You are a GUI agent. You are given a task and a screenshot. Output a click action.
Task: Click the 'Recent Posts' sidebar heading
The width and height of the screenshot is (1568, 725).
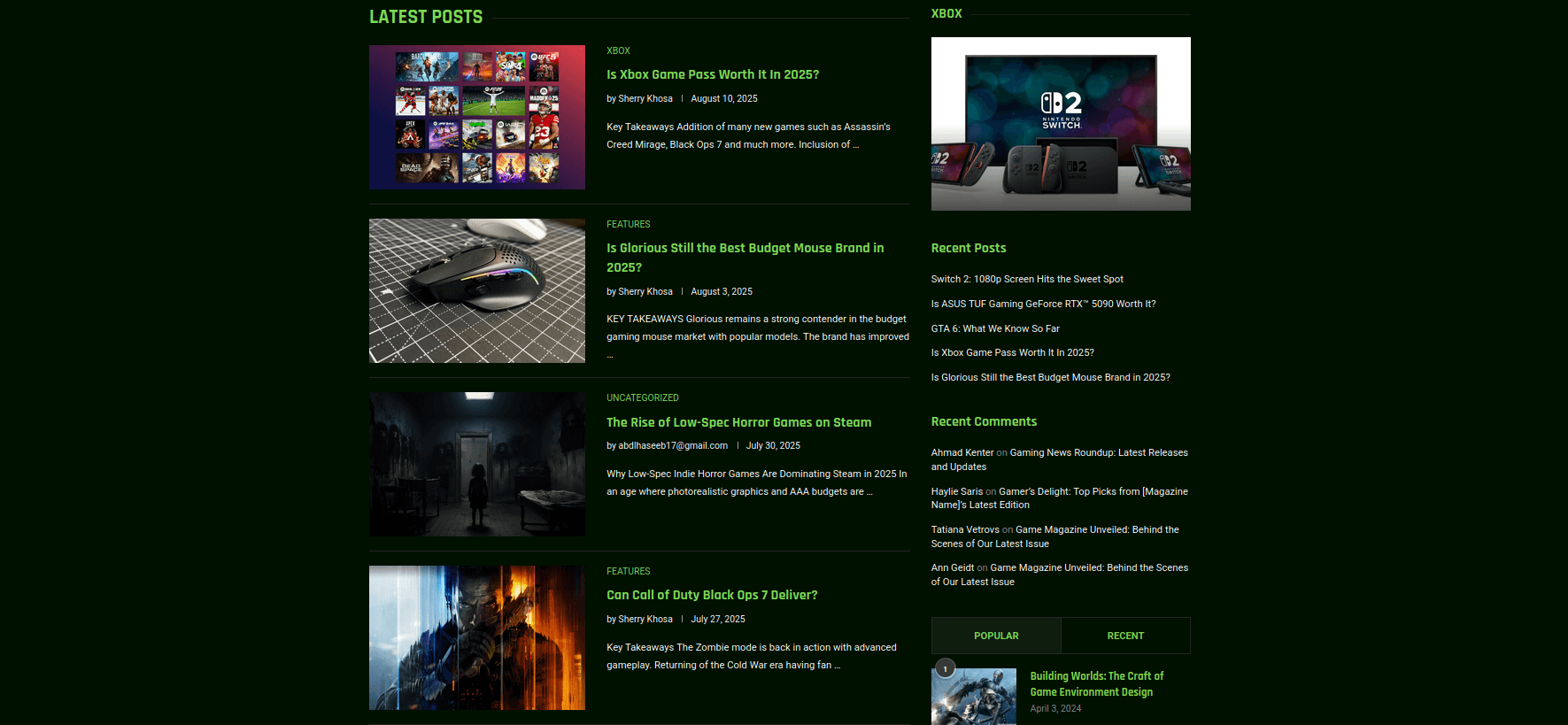[x=969, y=248]
